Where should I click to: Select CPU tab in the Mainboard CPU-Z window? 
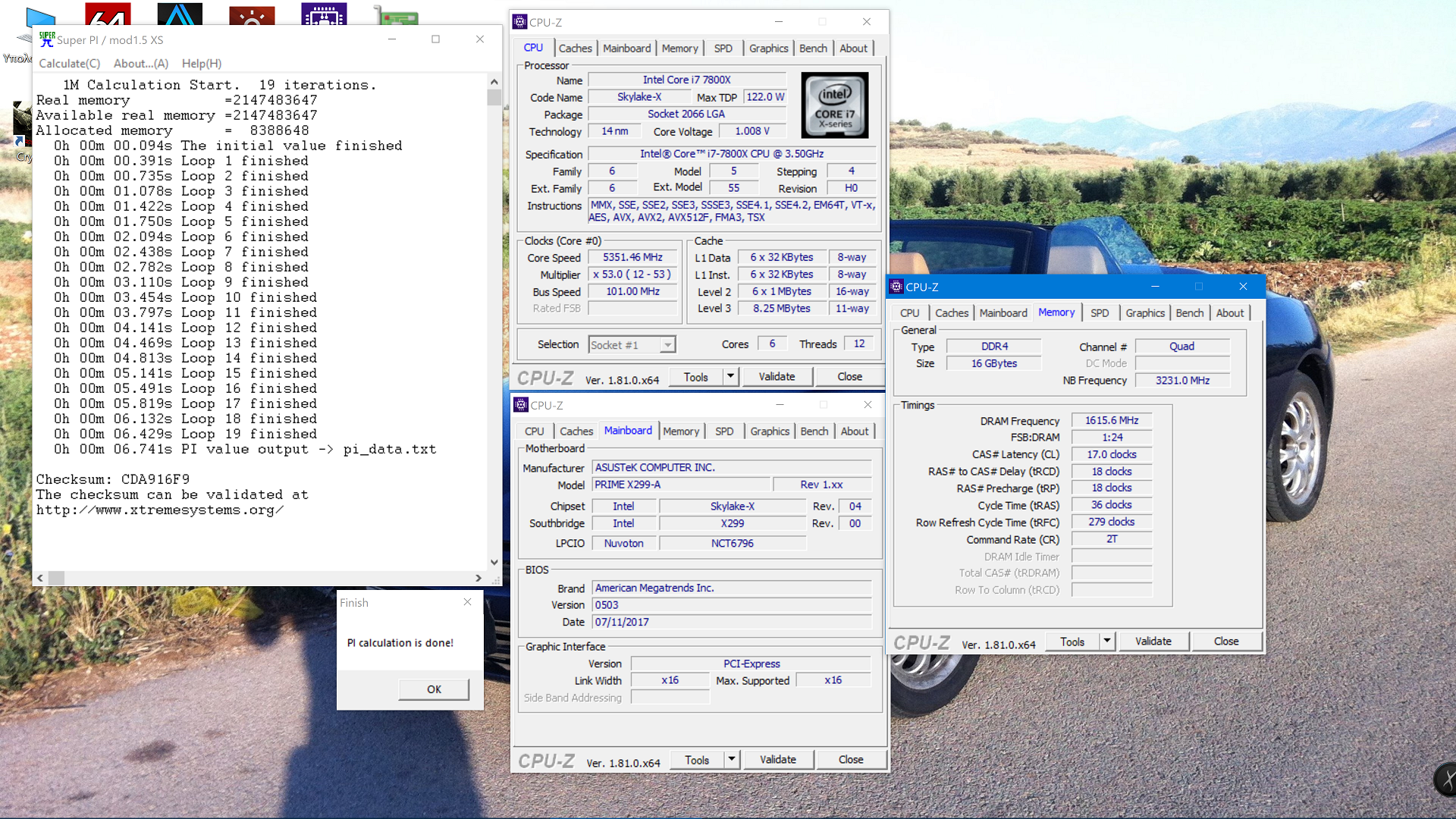click(534, 431)
